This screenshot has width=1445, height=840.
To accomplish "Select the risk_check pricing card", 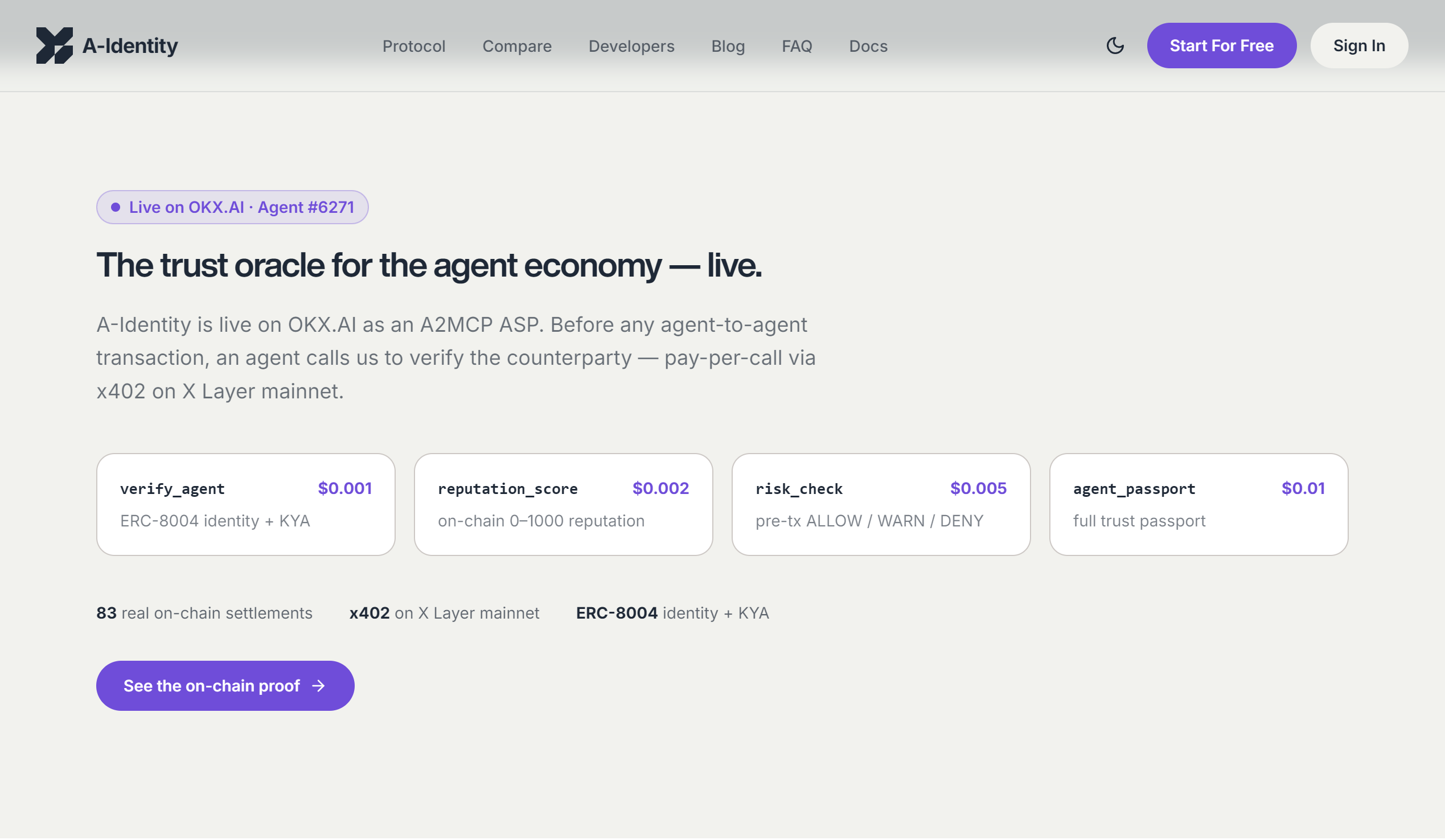I will [881, 504].
